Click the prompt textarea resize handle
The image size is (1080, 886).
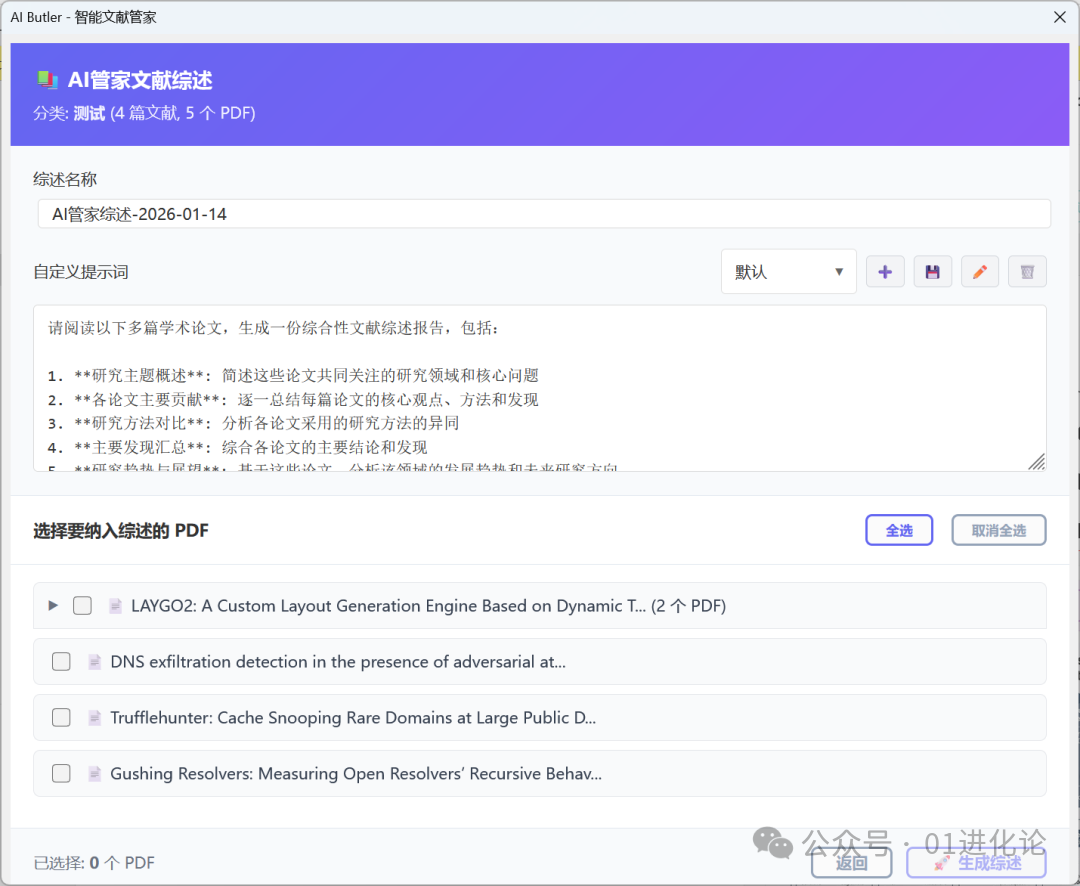[x=1037, y=462]
